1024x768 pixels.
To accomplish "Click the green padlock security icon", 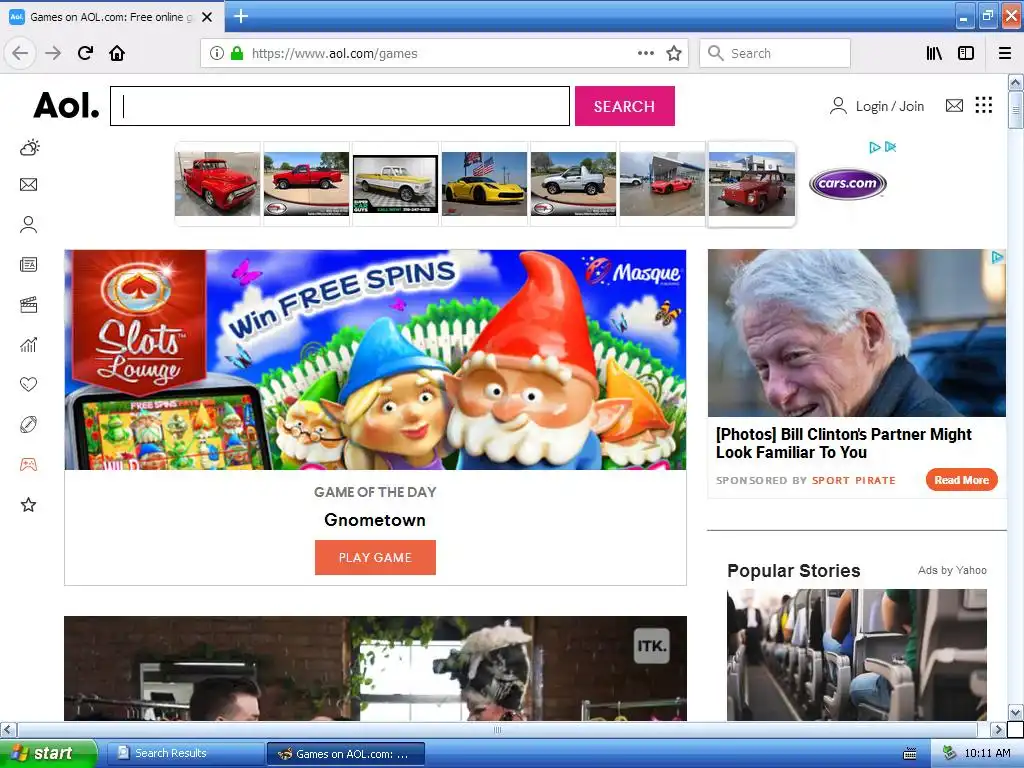I will coord(237,53).
